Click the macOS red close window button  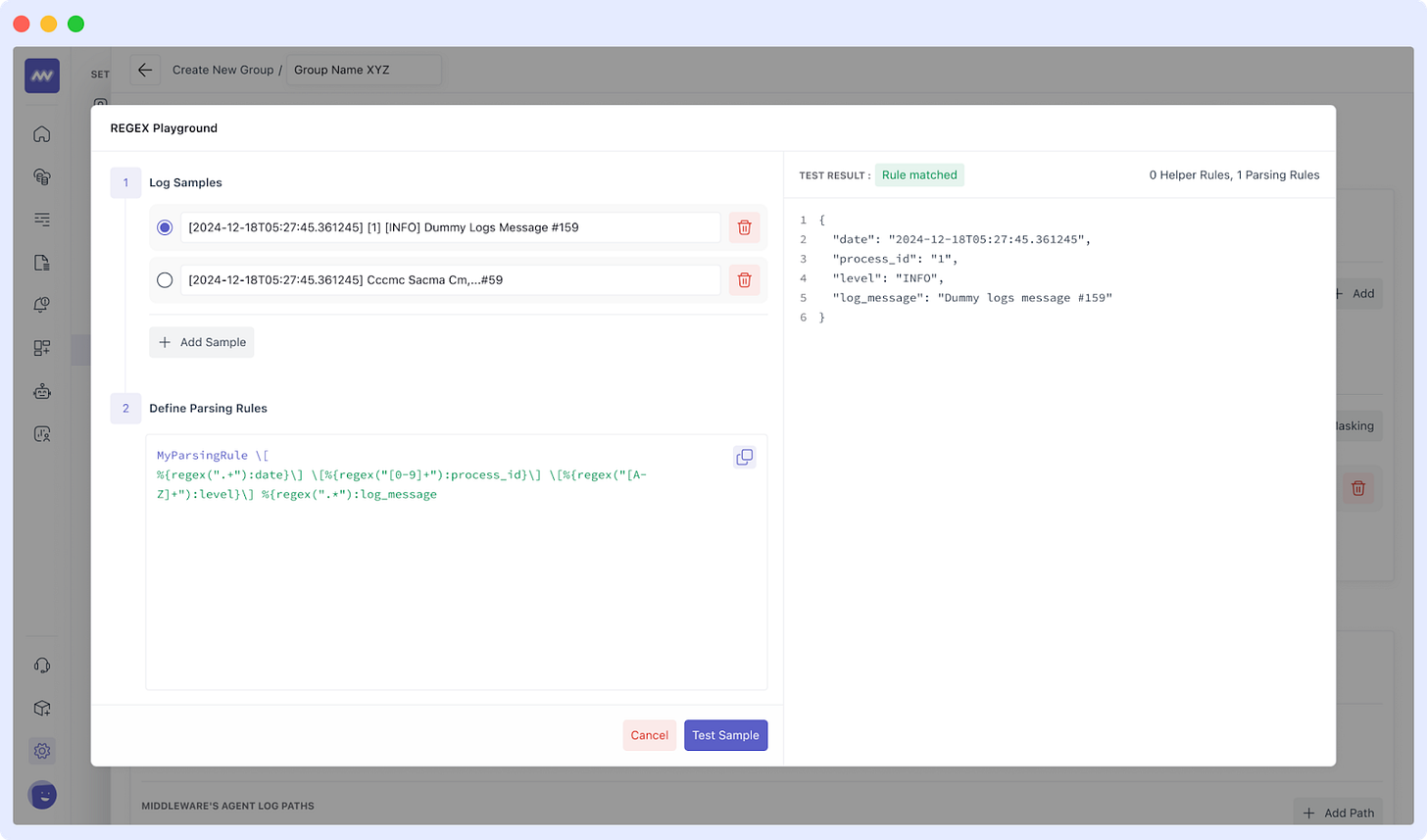point(22,24)
